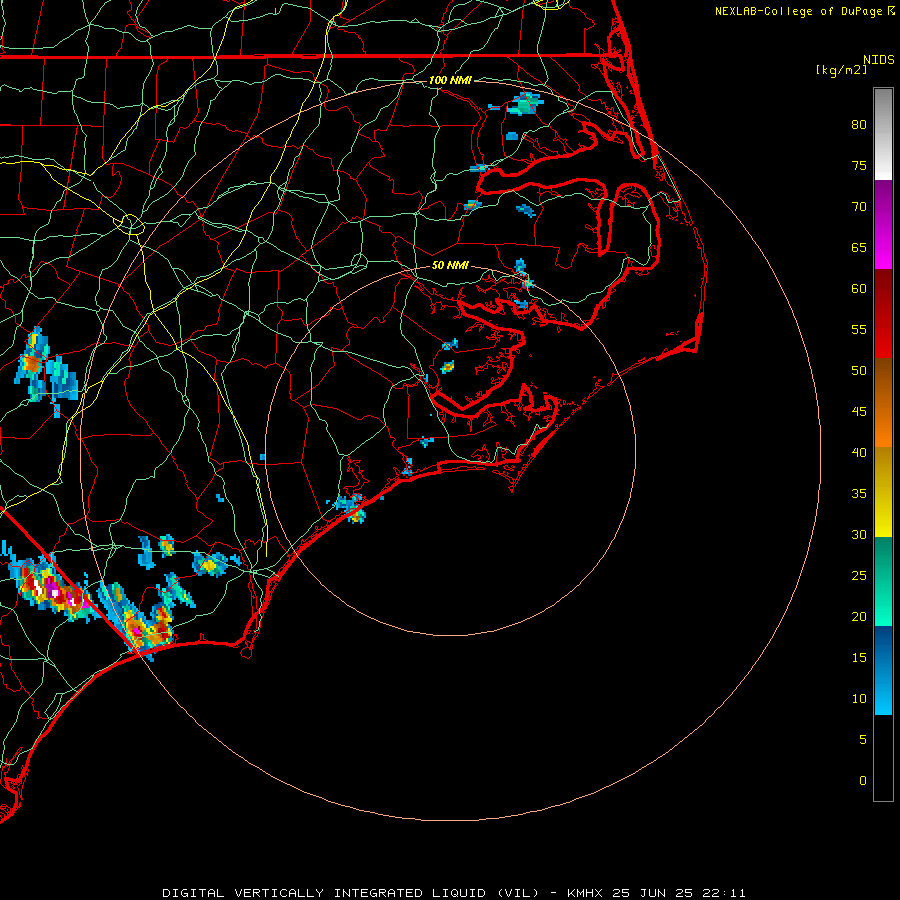Viewport: 900px width, 900px height.
Task: Pick the green segment of the color scale
Action: 883,581
